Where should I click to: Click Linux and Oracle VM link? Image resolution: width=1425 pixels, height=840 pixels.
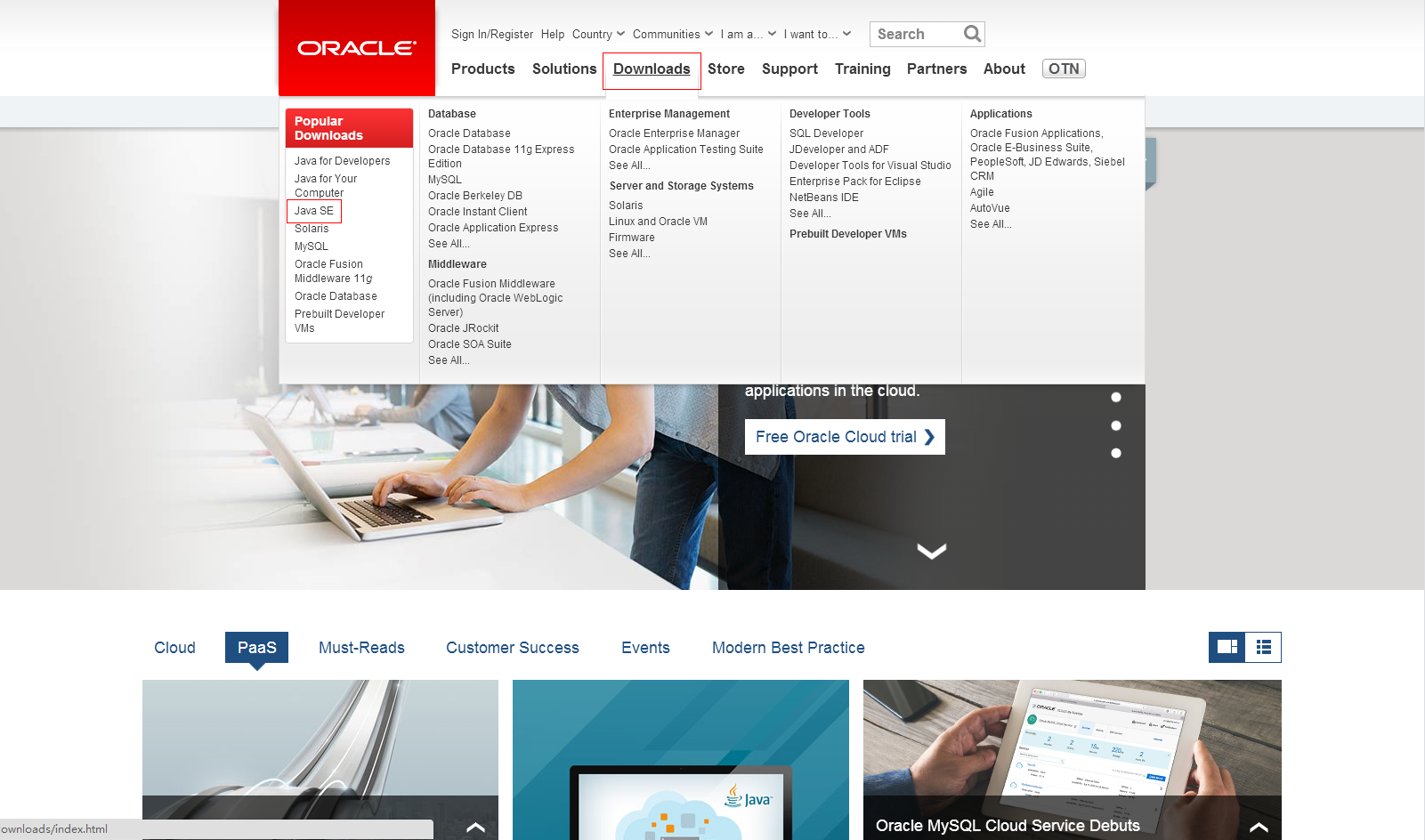659,222
